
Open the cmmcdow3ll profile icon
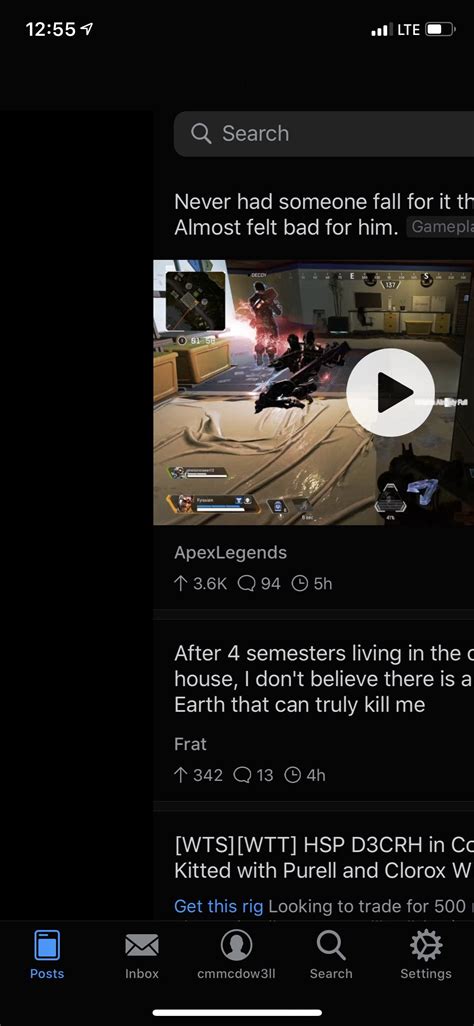coord(236,946)
